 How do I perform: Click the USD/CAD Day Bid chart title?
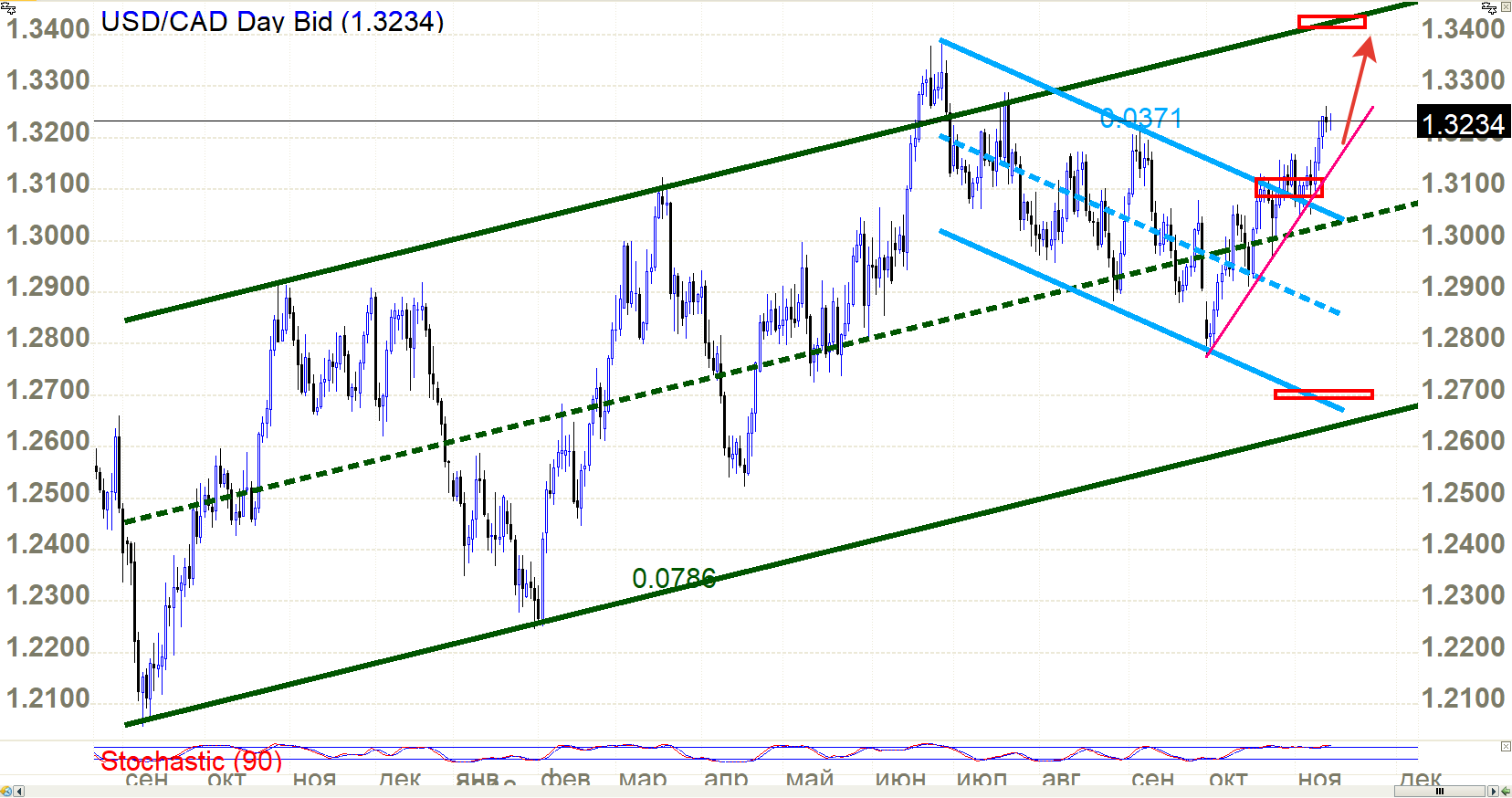point(272,20)
